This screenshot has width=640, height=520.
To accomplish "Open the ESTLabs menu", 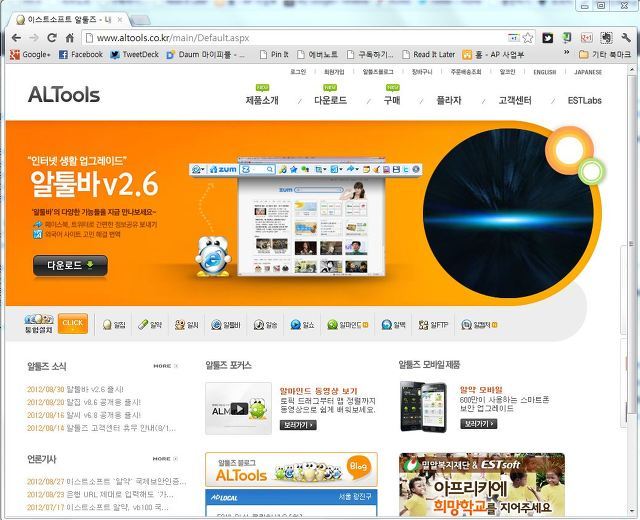I will point(584,100).
